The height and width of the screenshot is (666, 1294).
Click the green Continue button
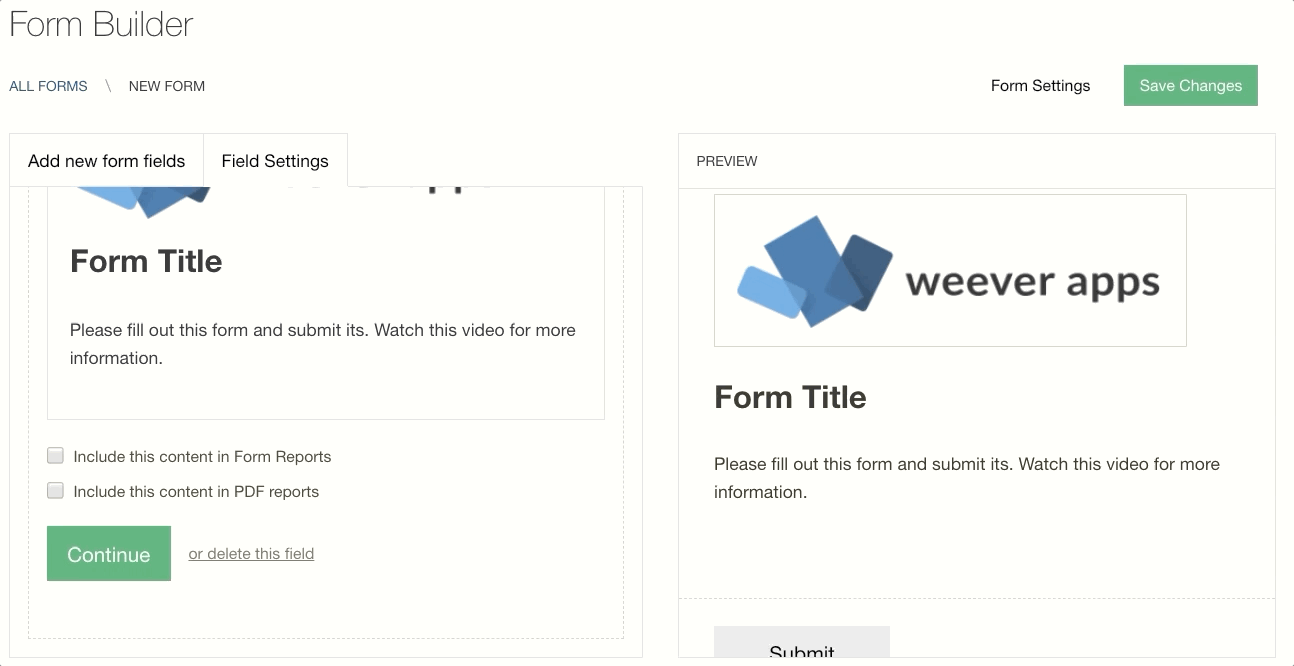pyautogui.click(x=109, y=554)
